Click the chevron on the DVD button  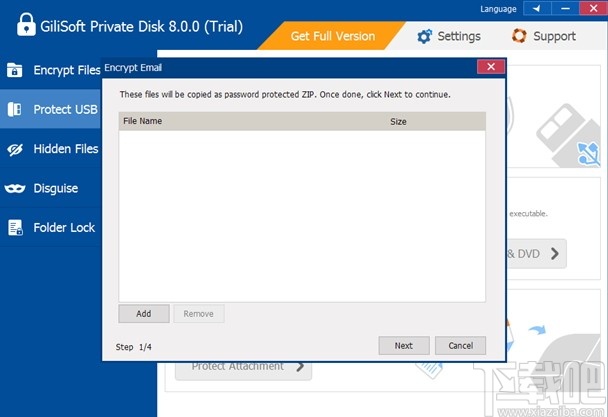(555, 254)
